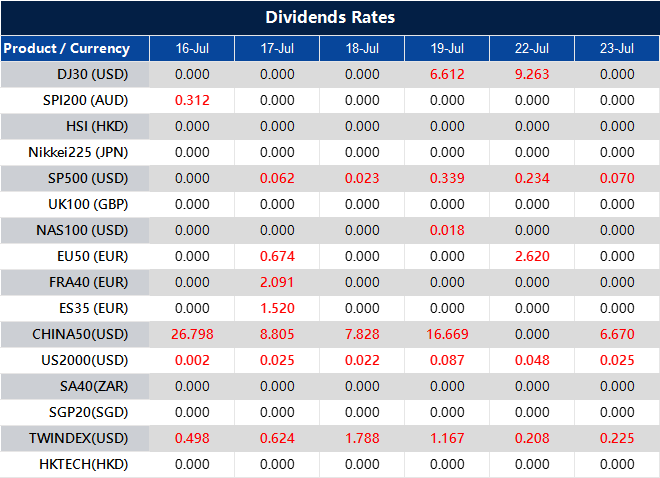Click the 0.339 value in SP500 row

pyautogui.click(x=447, y=178)
